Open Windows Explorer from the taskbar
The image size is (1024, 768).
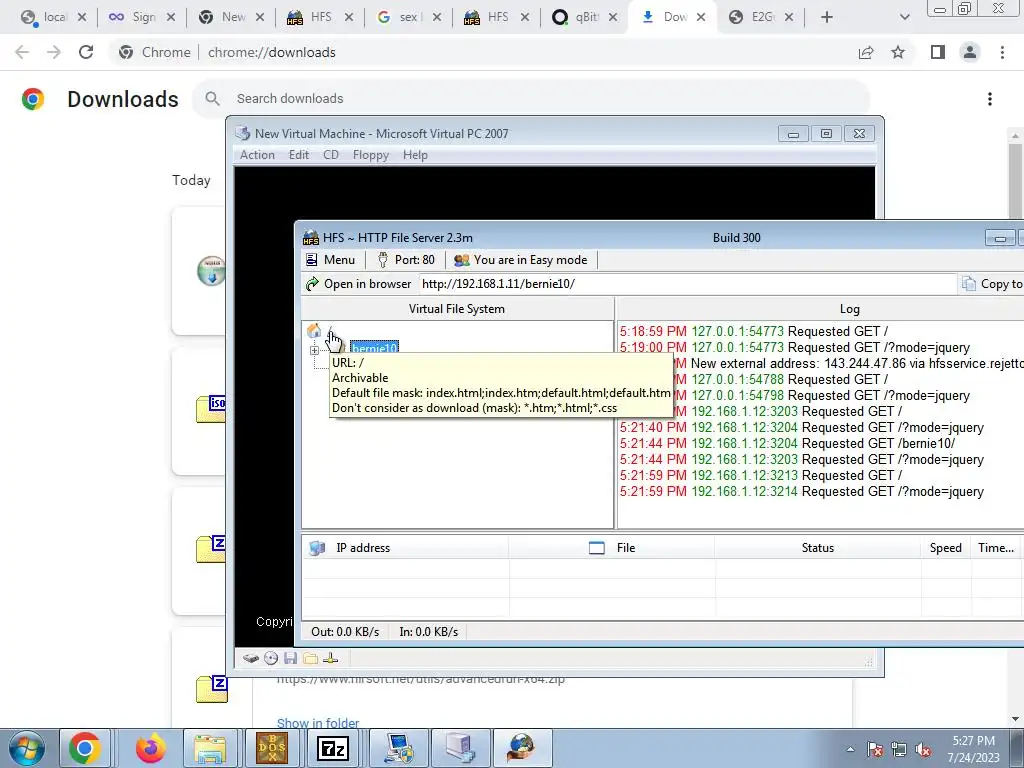tap(210, 748)
